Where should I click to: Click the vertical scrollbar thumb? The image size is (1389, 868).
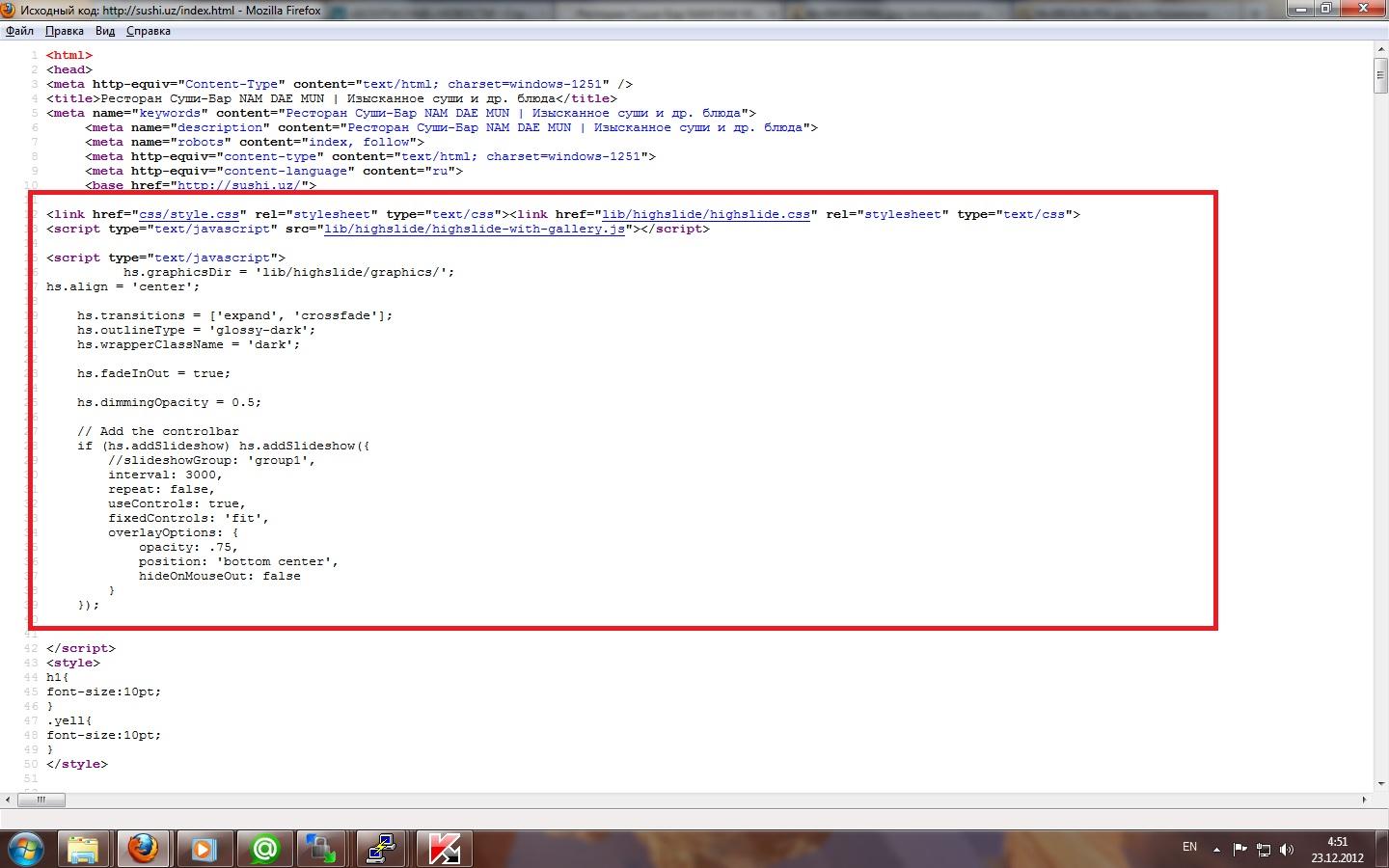(1380, 75)
